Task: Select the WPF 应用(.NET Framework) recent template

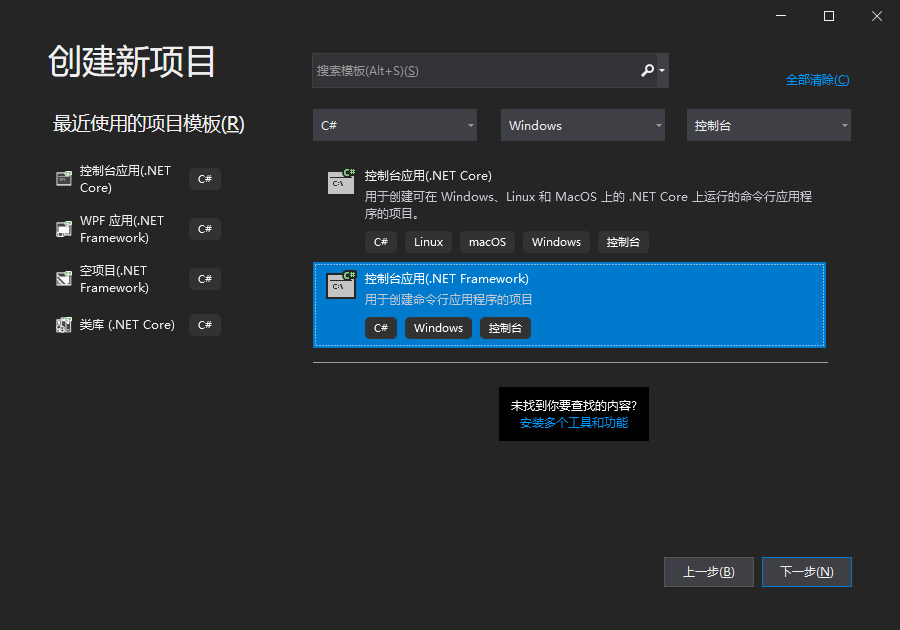Action: tap(120, 229)
